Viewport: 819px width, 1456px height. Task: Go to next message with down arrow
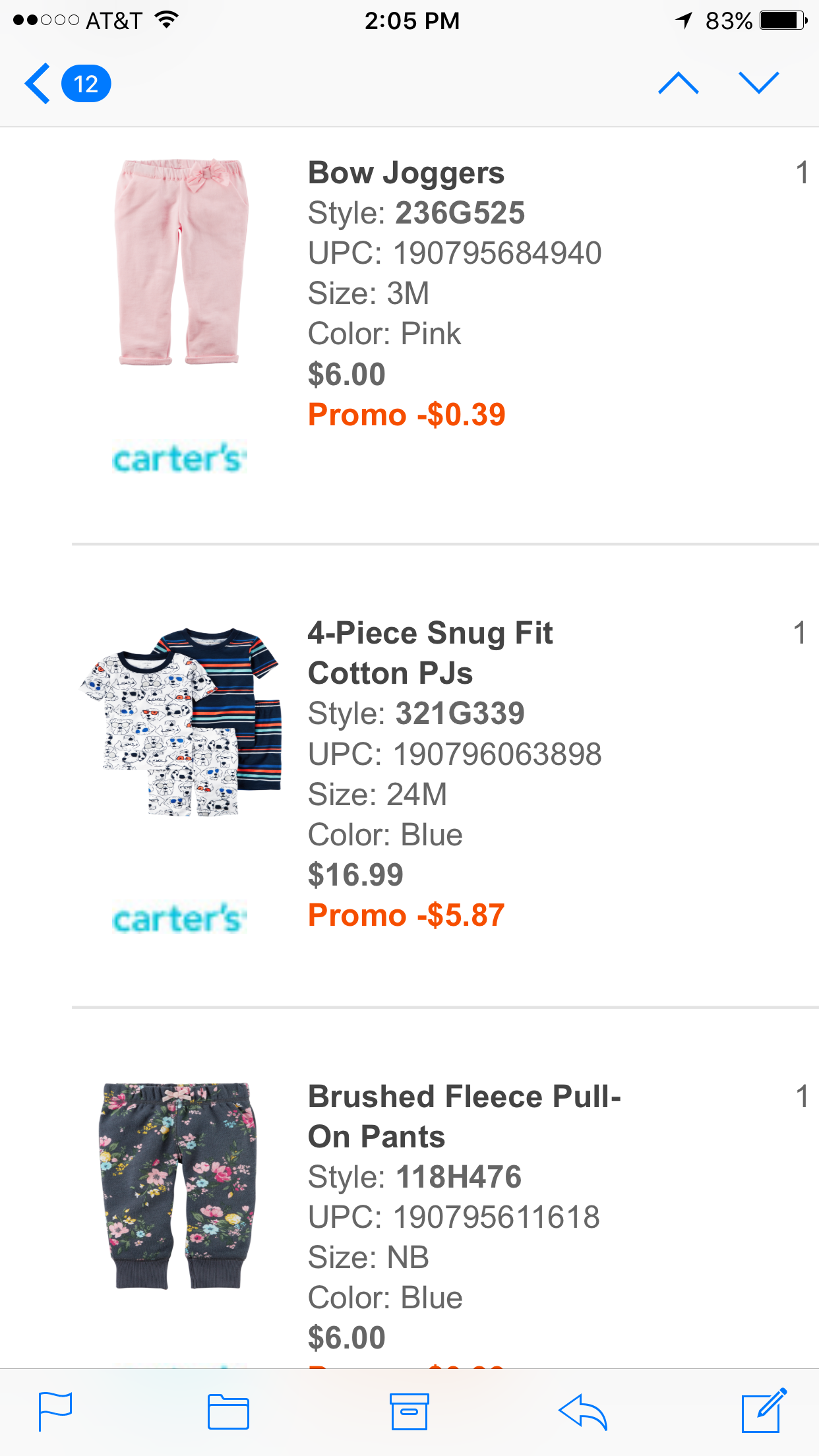point(758,84)
